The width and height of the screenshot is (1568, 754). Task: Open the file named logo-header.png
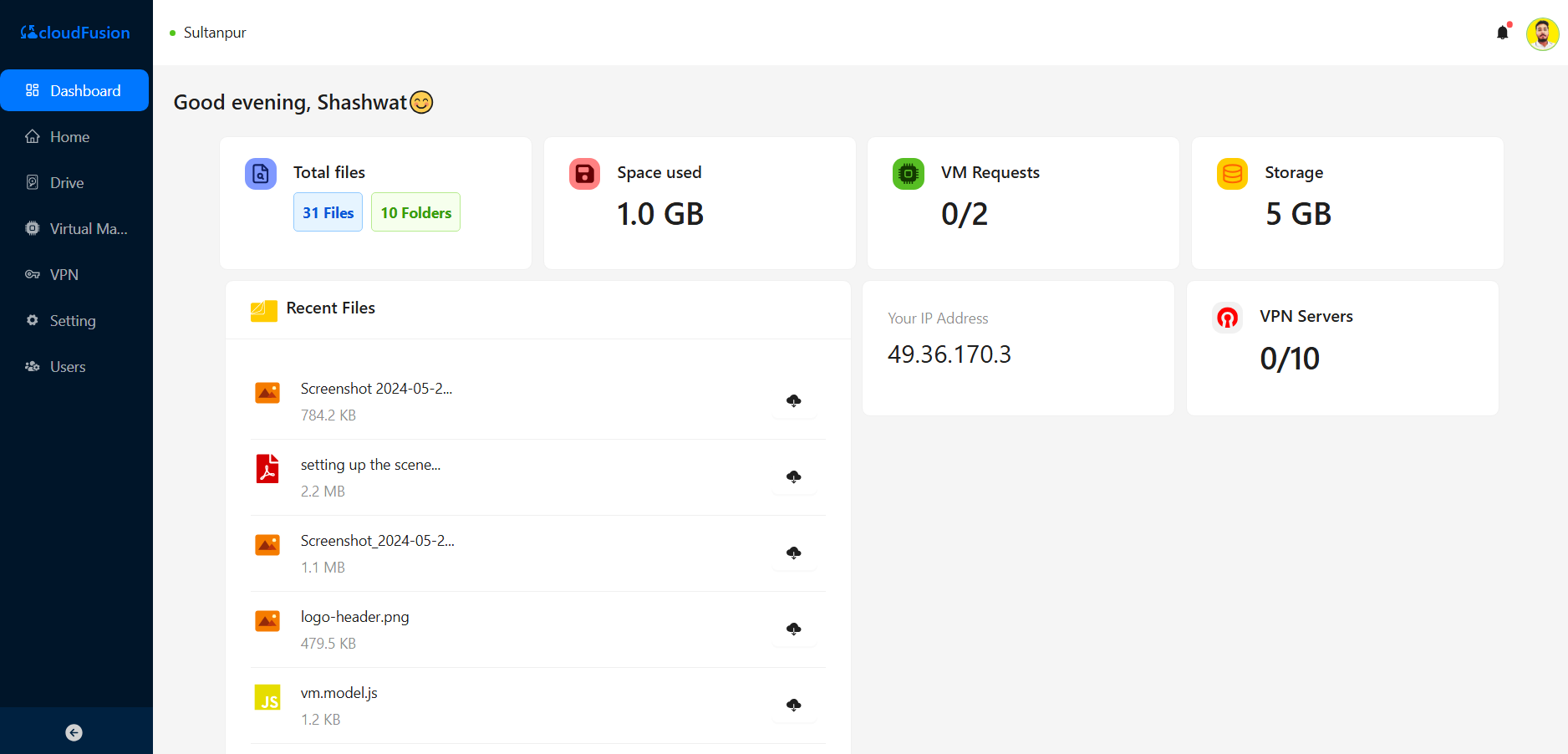[x=355, y=617]
